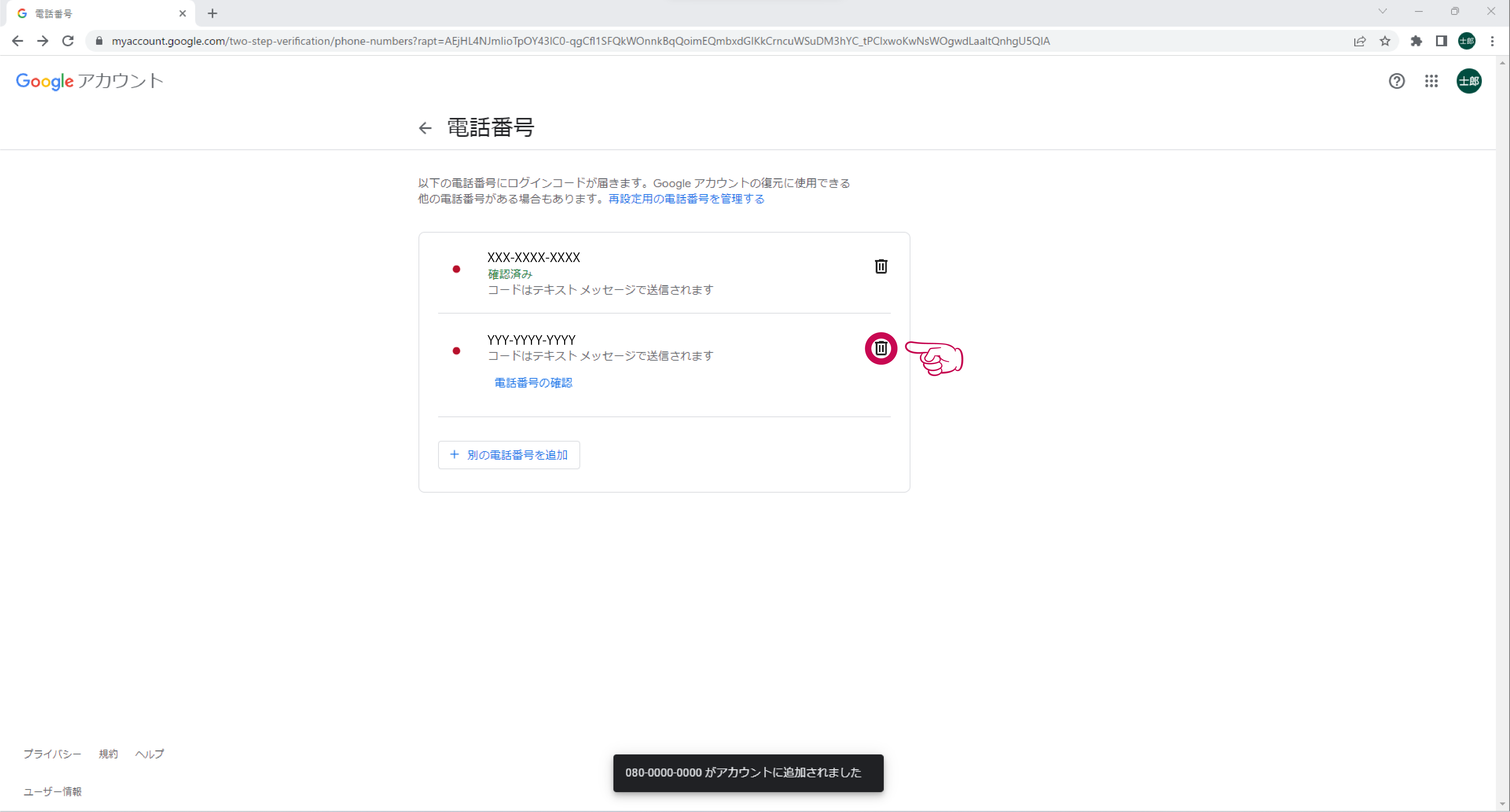Image resolution: width=1510 pixels, height=812 pixels.
Task: Open the Chrome three-dot menu
Action: tap(1492, 41)
